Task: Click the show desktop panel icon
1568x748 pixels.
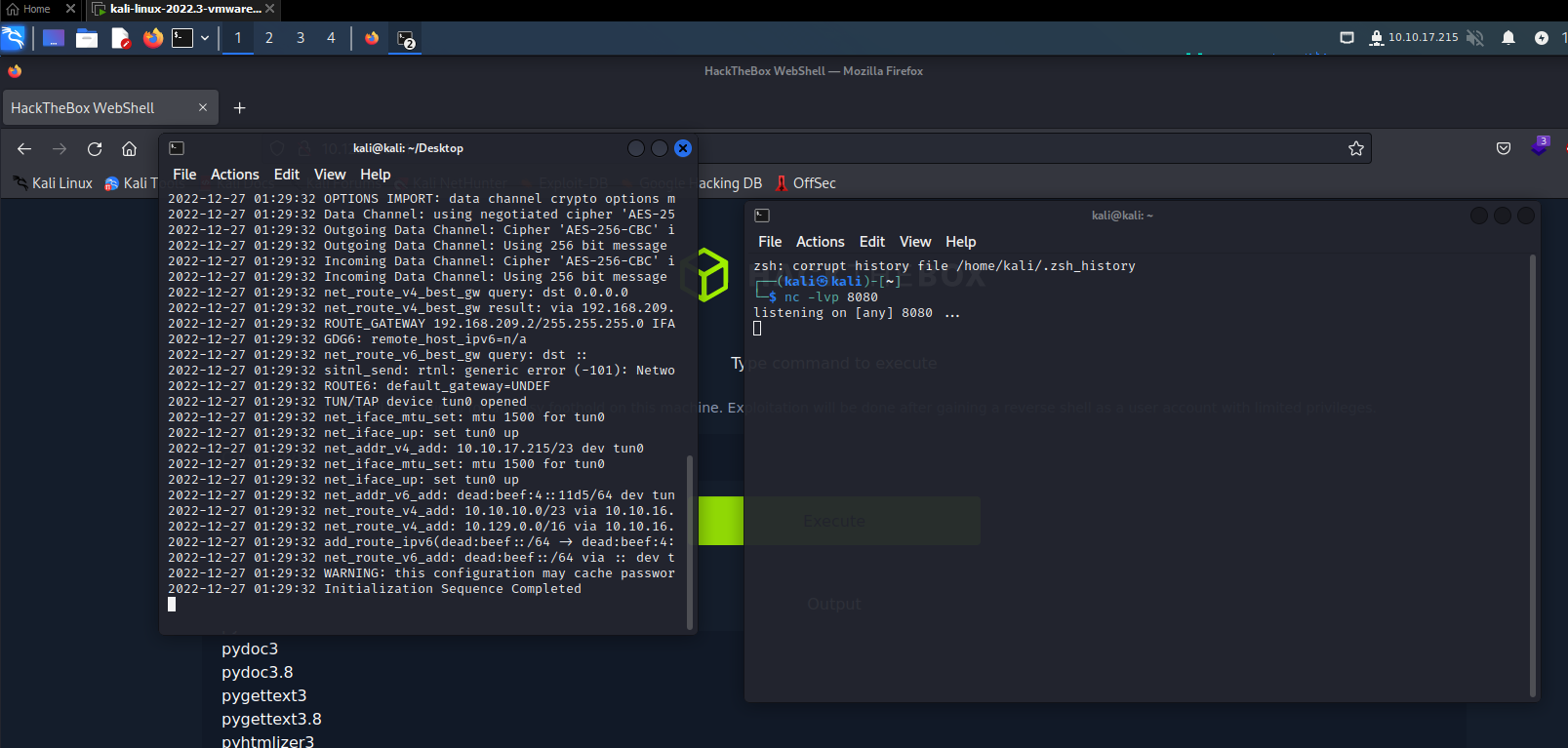Action: point(54,38)
